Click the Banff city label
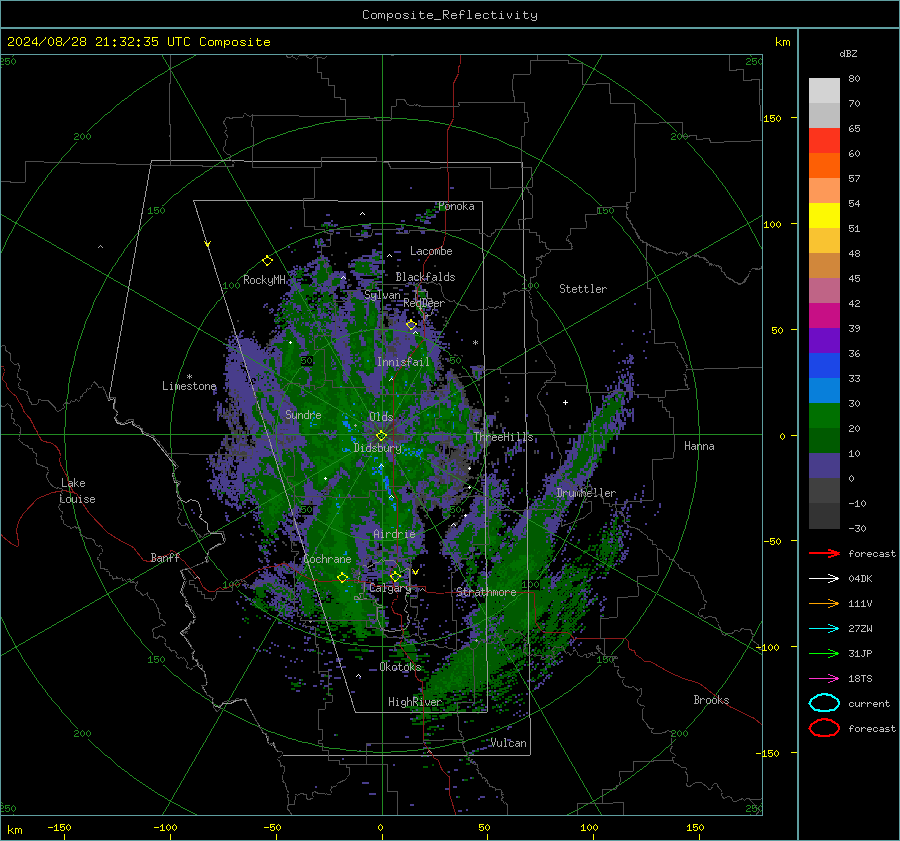 tap(165, 557)
